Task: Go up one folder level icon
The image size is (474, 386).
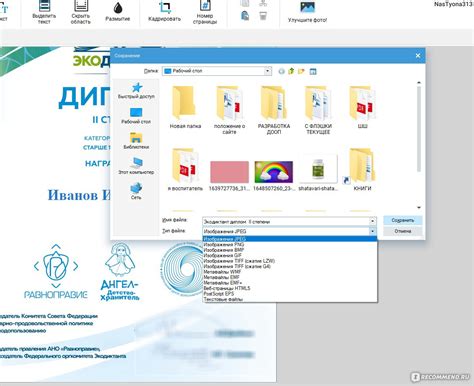Action: (291, 71)
